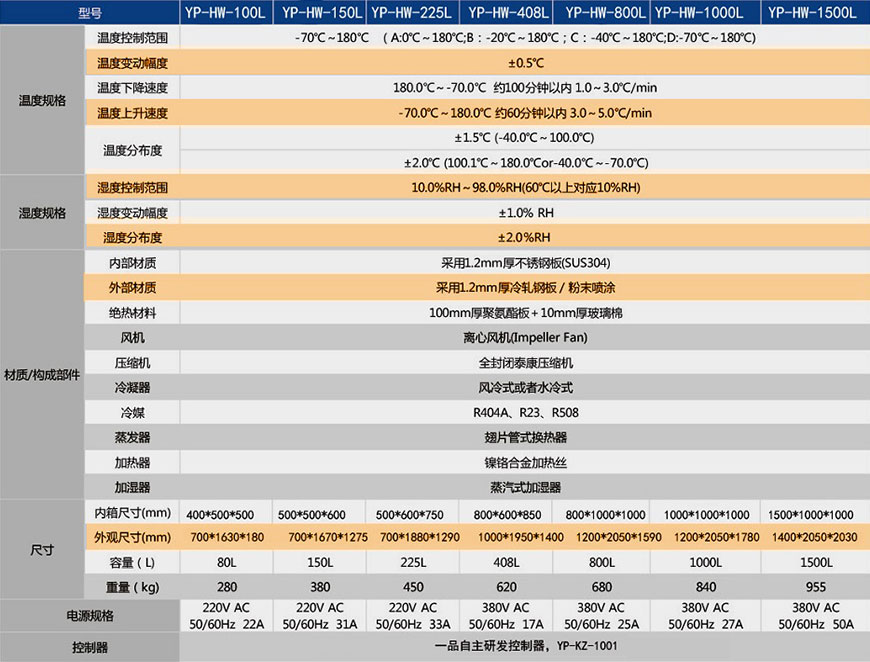Image resolution: width=870 pixels, height=662 pixels.
Task: Select the 电源规格 row header
Action: tap(88, 616)
